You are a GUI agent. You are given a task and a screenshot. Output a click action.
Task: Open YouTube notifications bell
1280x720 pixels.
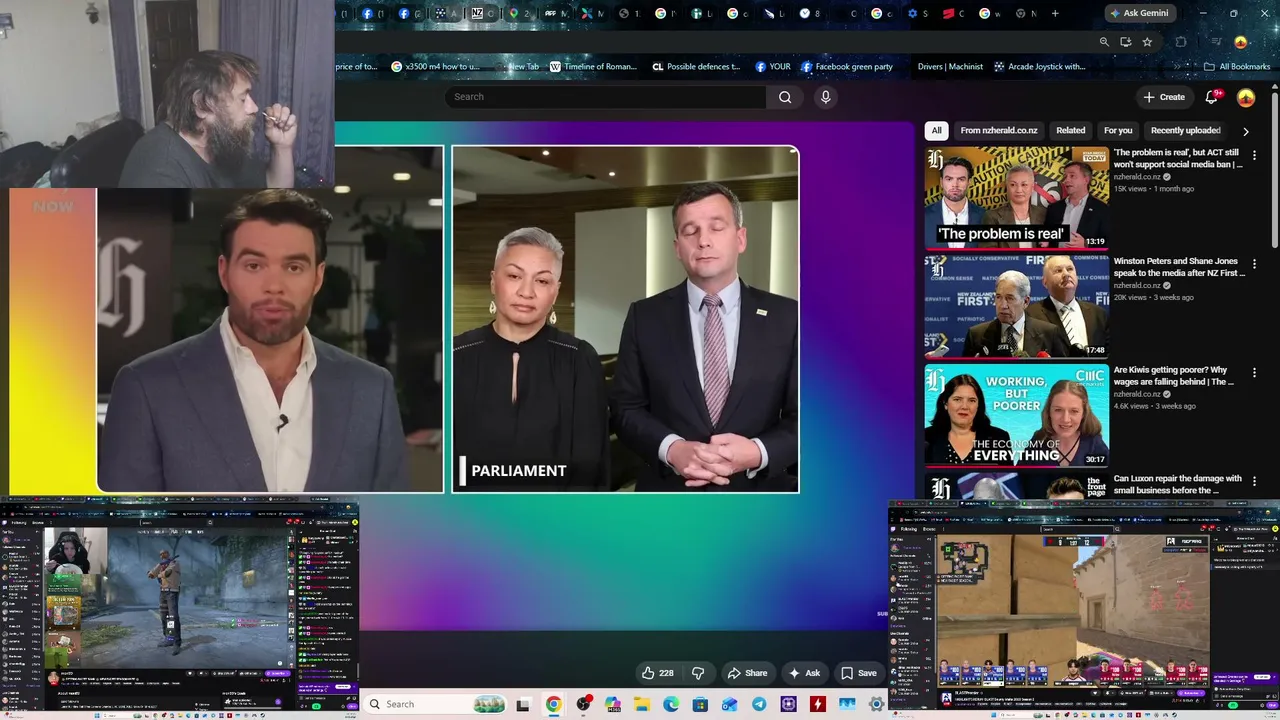point(1211,97)
